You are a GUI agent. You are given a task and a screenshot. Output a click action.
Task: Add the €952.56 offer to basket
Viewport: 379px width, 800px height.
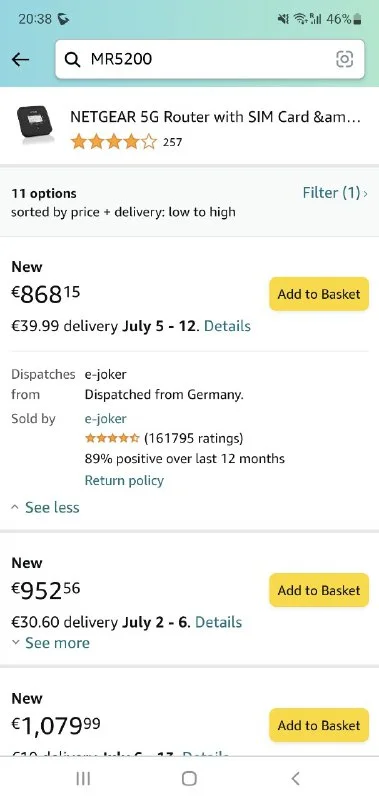point(319,590)
